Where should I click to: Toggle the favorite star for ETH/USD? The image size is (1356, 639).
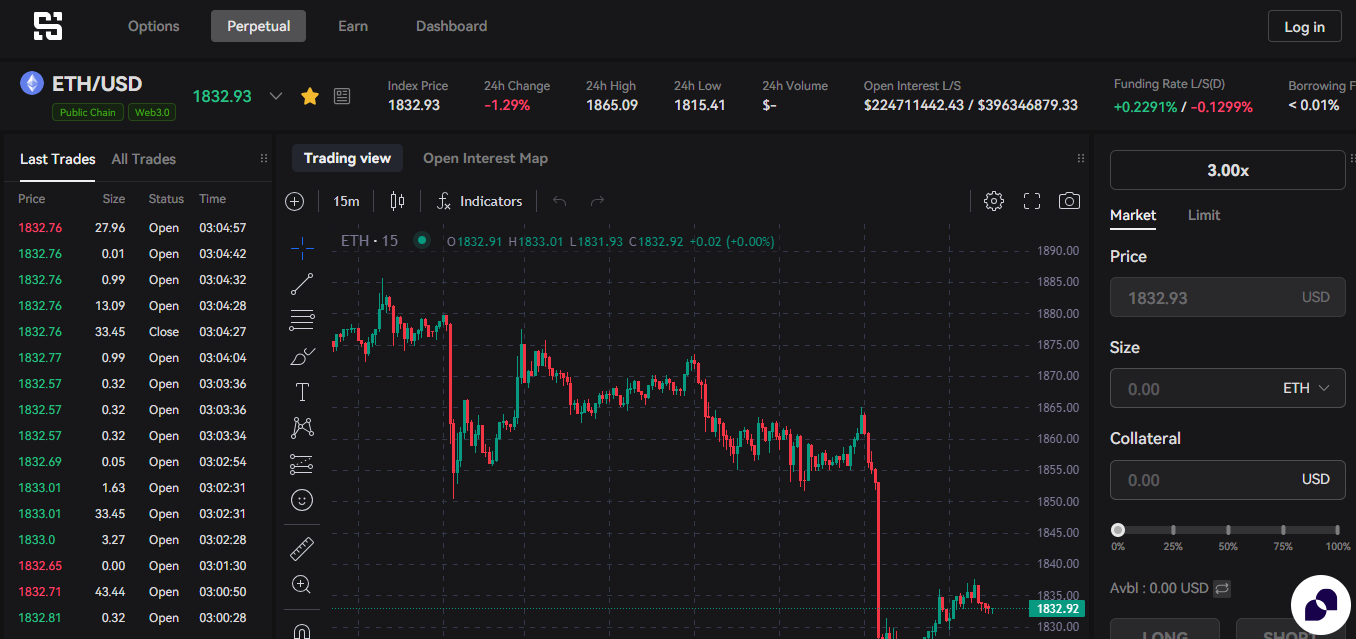click(310, 95)
